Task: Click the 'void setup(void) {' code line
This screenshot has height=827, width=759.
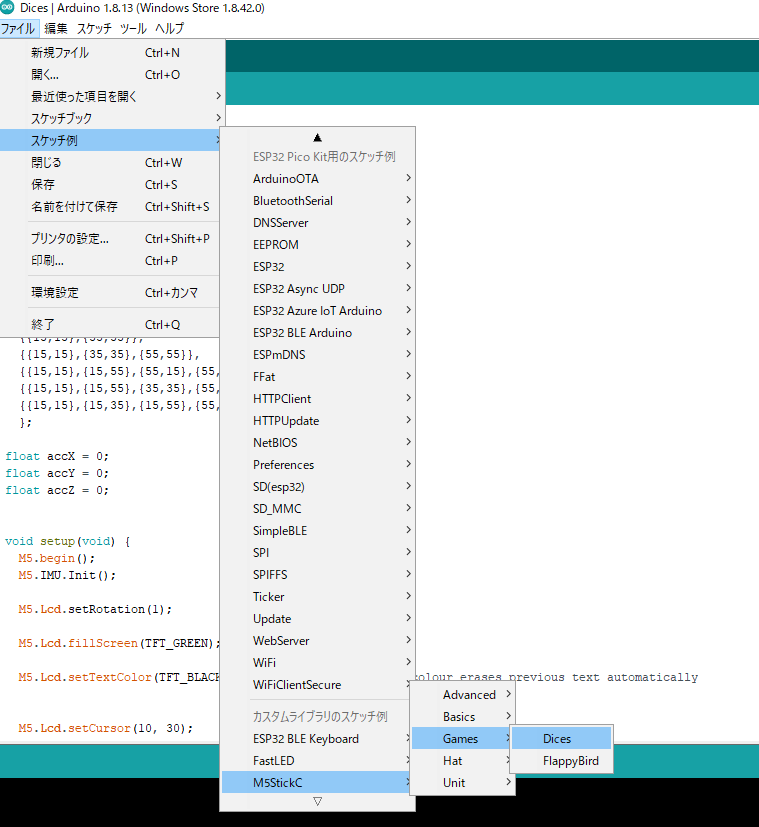Action: (x=68, y=541)
